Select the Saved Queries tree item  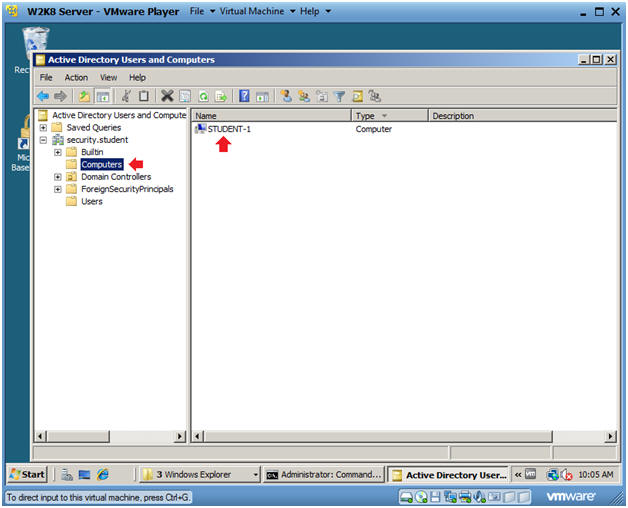[x=94, y=128]
